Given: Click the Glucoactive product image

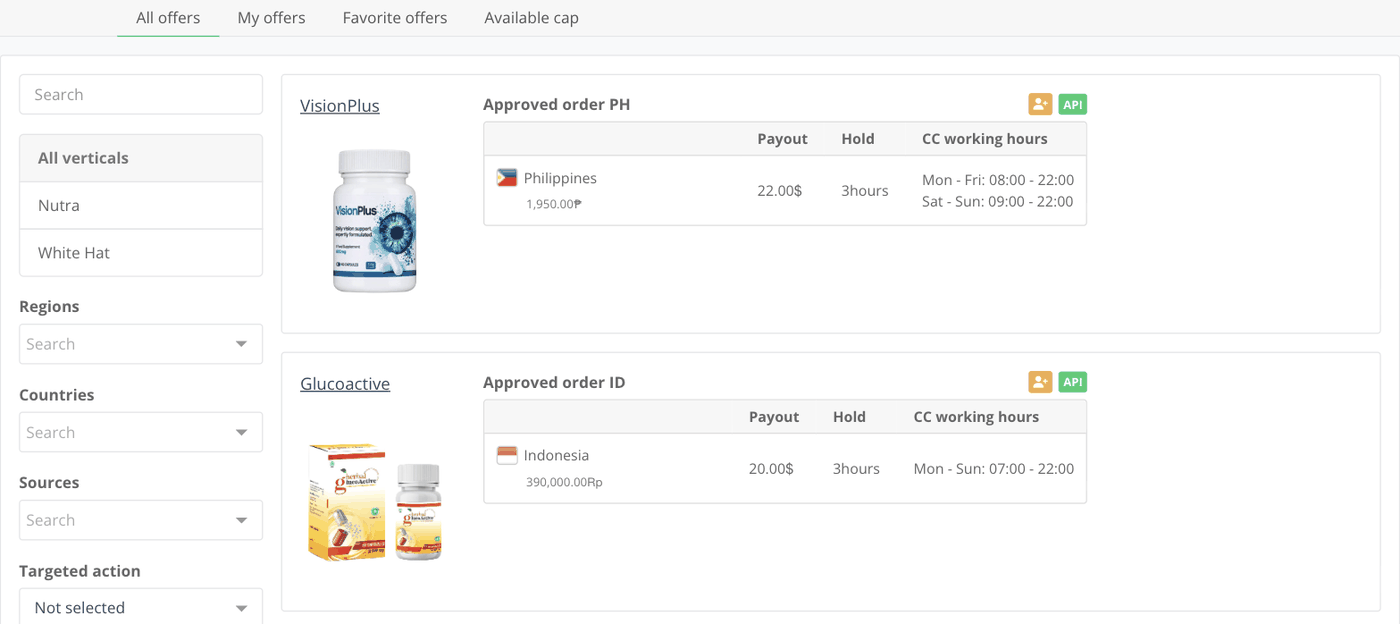Looking at the screenshot, I should coord(375,502).
